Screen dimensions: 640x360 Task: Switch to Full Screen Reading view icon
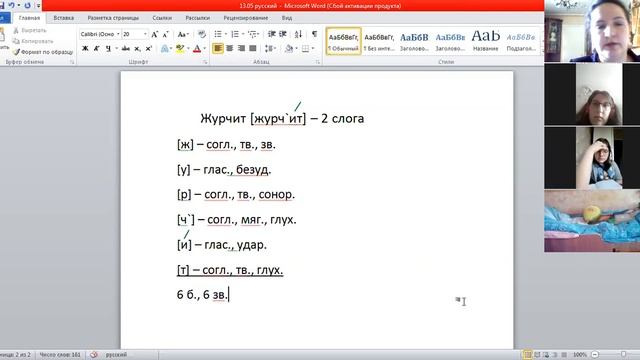click(x=537, y=355)
